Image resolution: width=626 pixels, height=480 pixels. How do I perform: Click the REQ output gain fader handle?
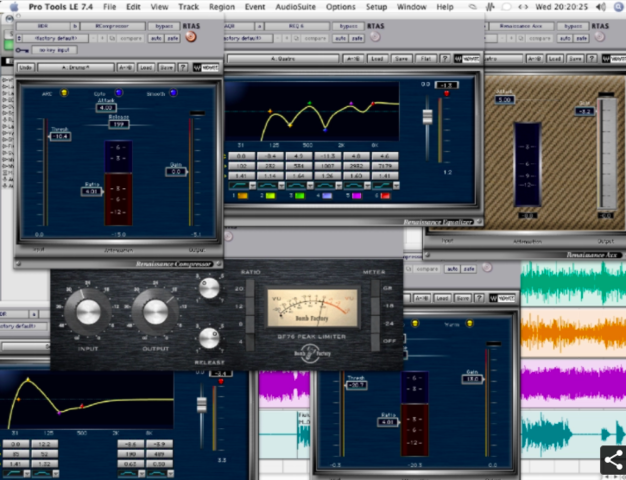click(428, 116)
